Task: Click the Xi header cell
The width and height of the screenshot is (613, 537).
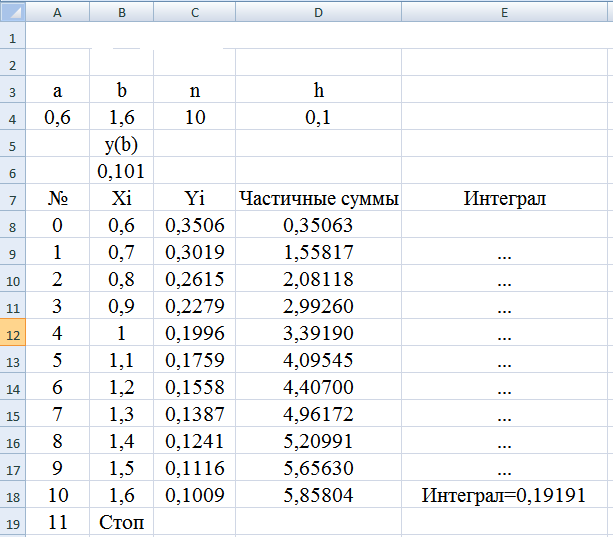Action: (122, 197)
